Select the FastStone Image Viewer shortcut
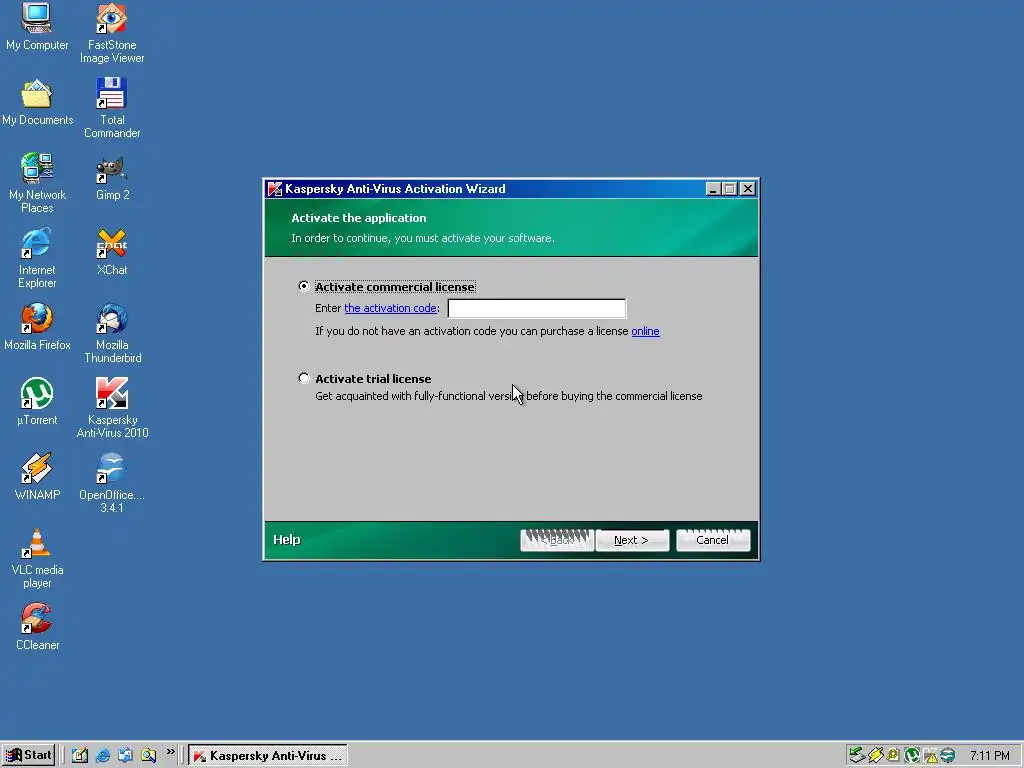 point(112,33)
